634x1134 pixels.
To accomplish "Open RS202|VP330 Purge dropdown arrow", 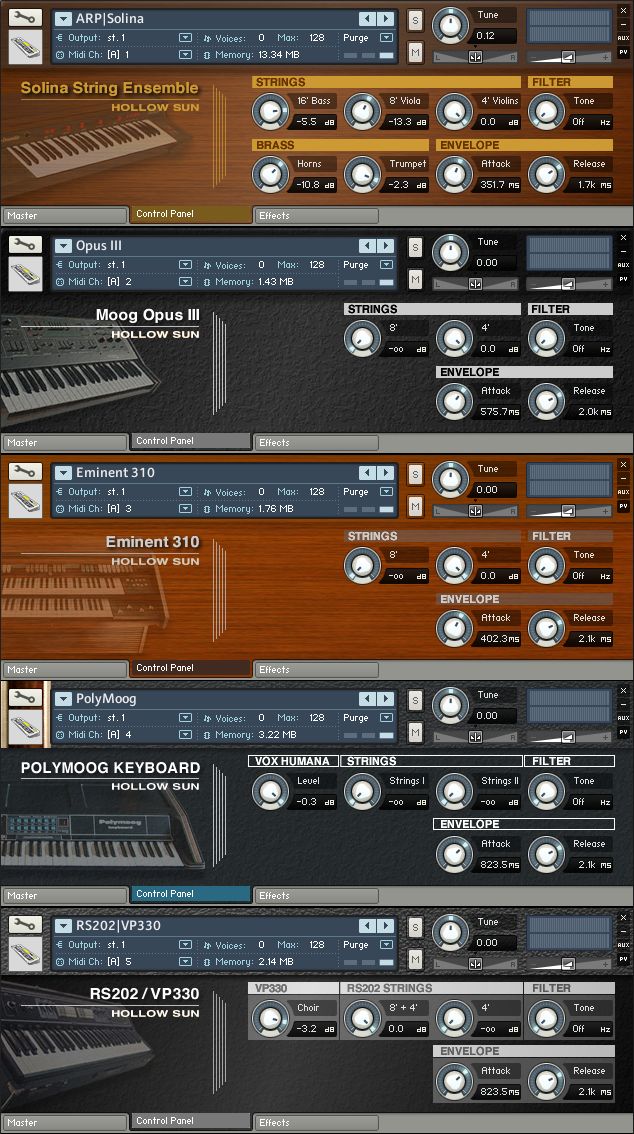I will 387,945.
